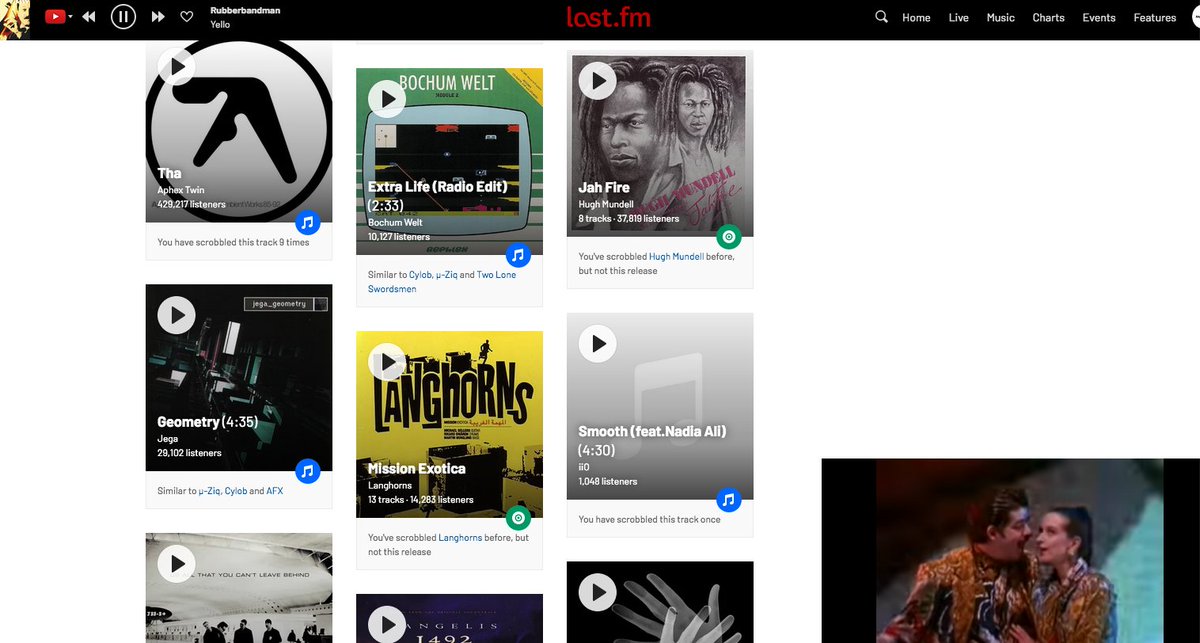1200x643 pixels.
Task: Play the Mission Exotica album
Action: point(387,362)
